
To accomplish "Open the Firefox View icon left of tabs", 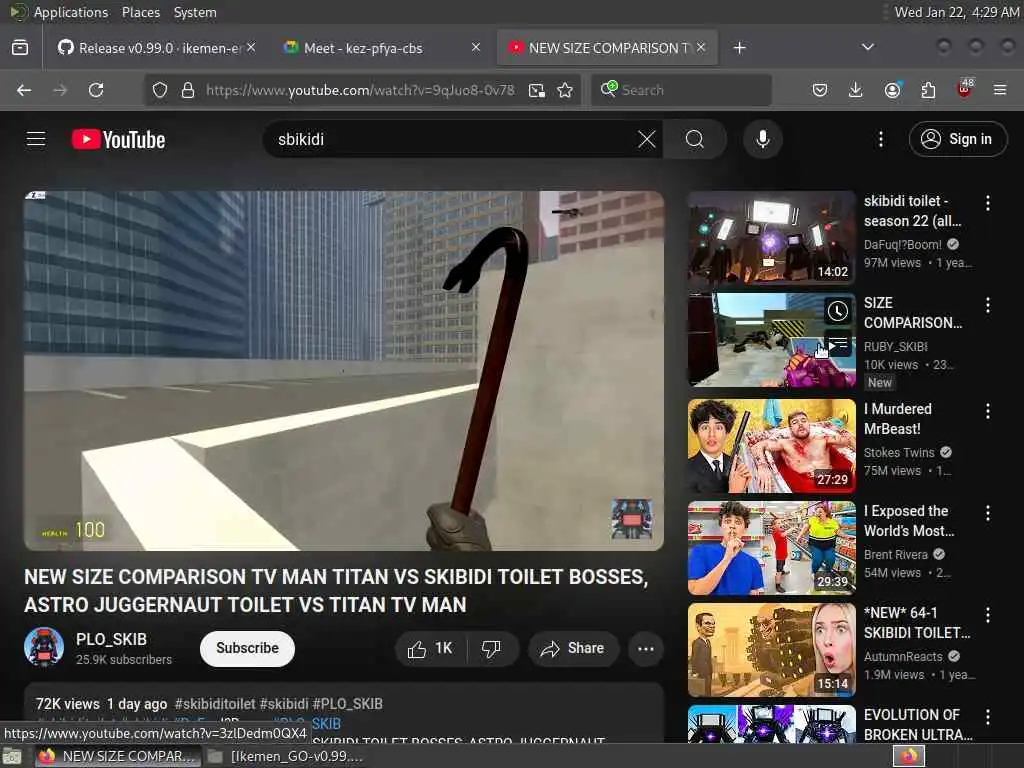I will 20,48.
